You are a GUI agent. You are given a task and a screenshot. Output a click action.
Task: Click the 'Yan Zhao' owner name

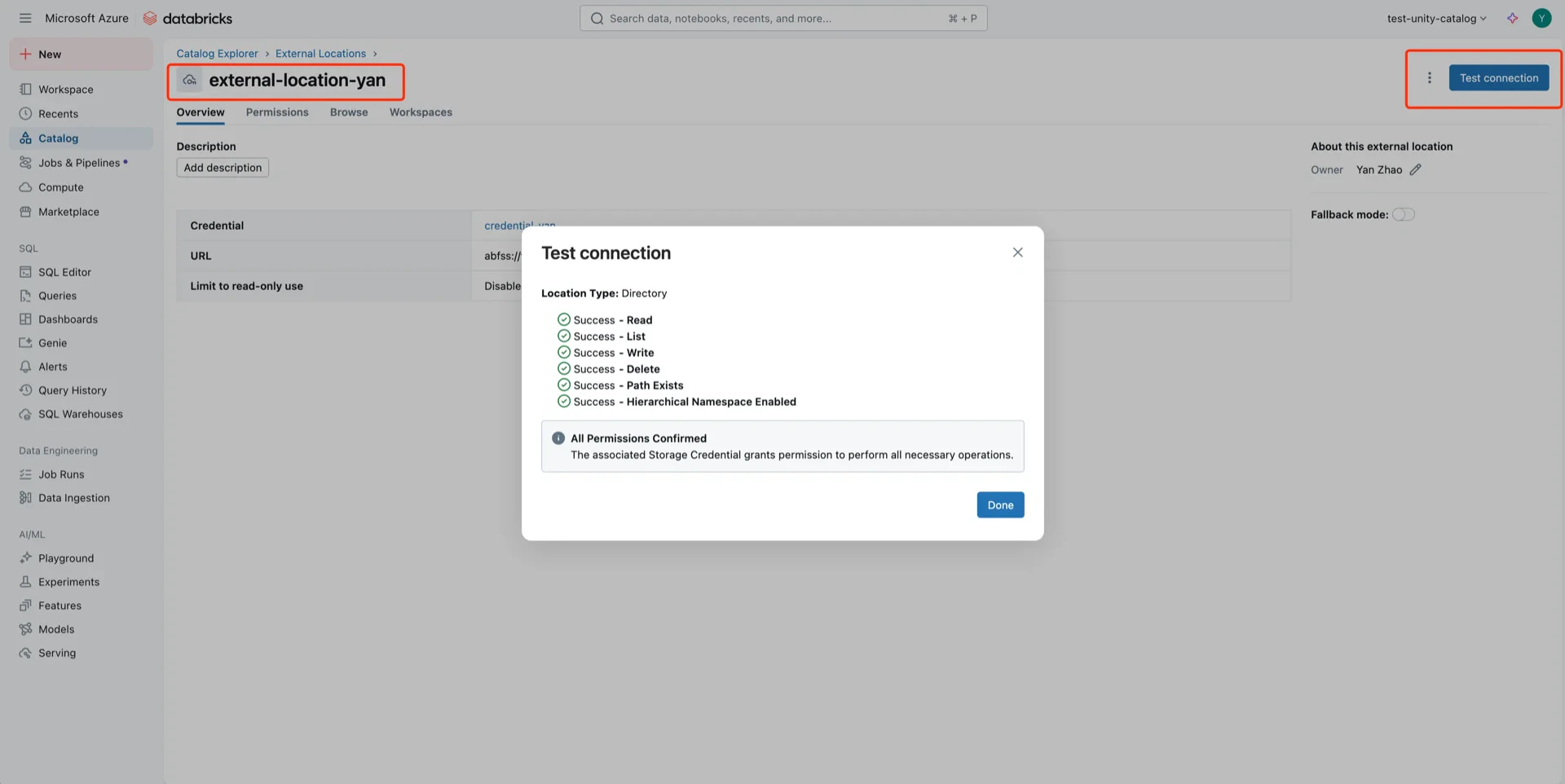pyautogui.click(x=1379, y=170)
